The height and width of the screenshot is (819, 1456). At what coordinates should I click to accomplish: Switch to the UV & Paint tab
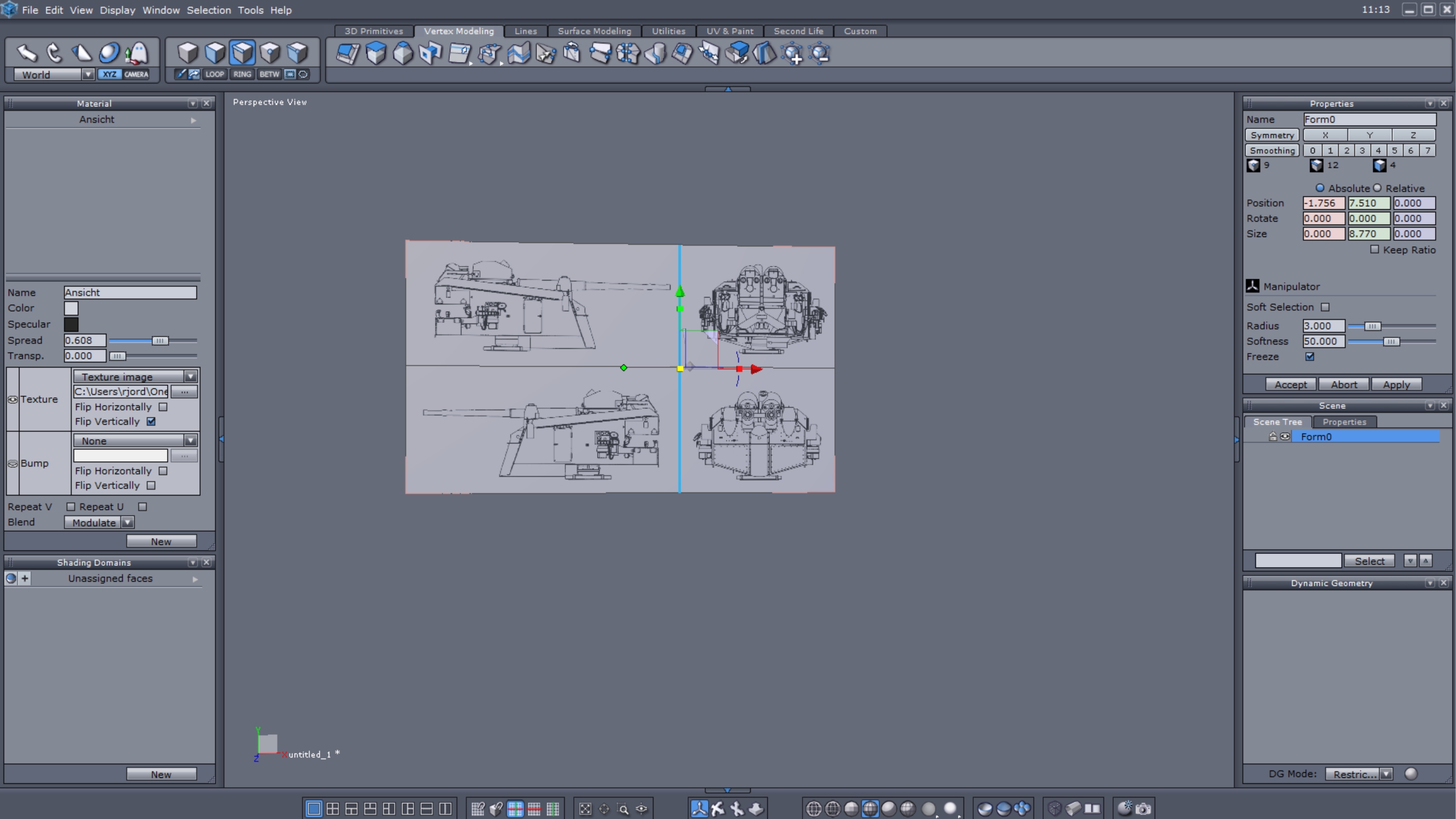(x=729, y=31)
